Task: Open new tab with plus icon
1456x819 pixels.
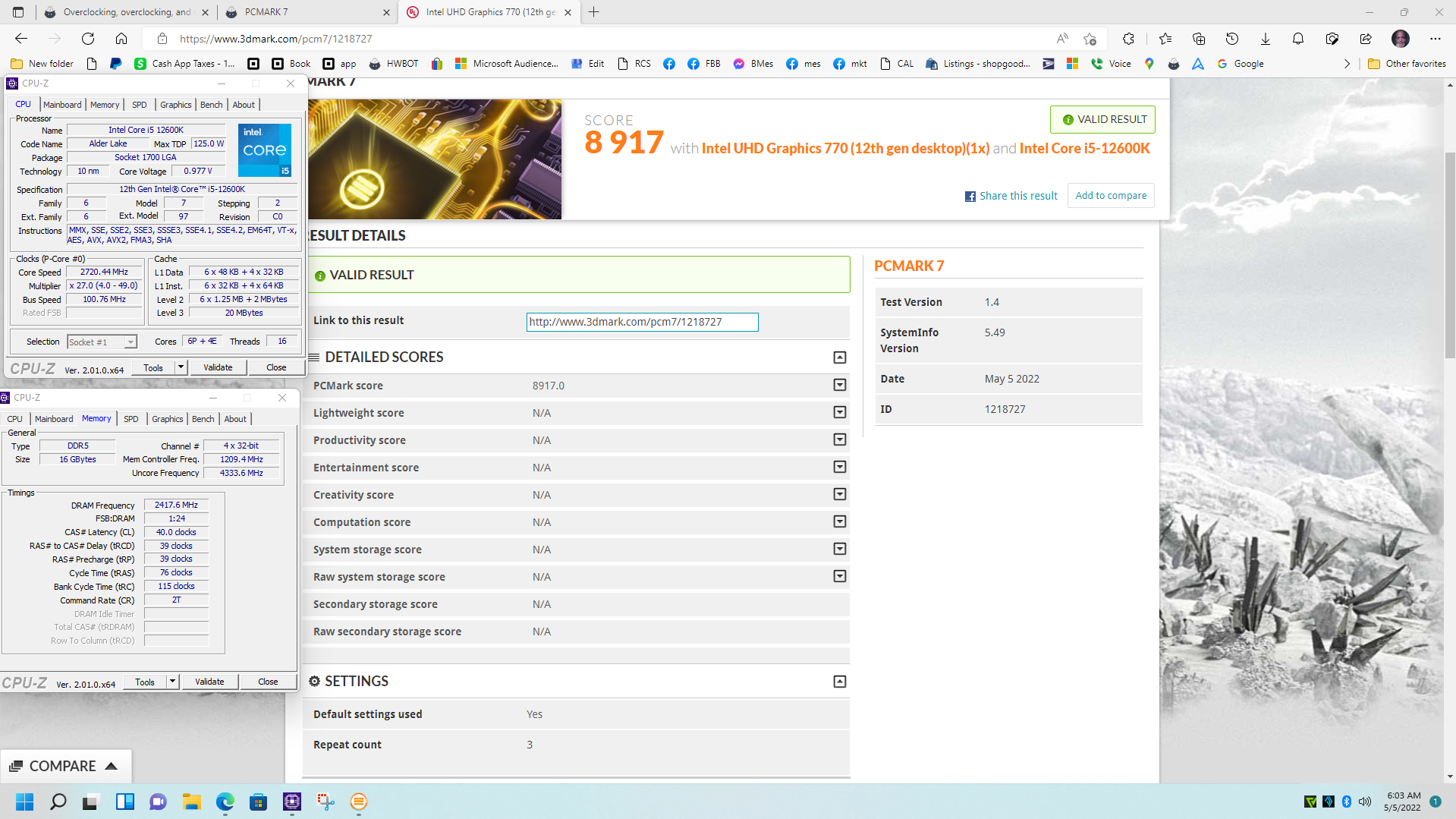Action: click(x=594, y=12)
